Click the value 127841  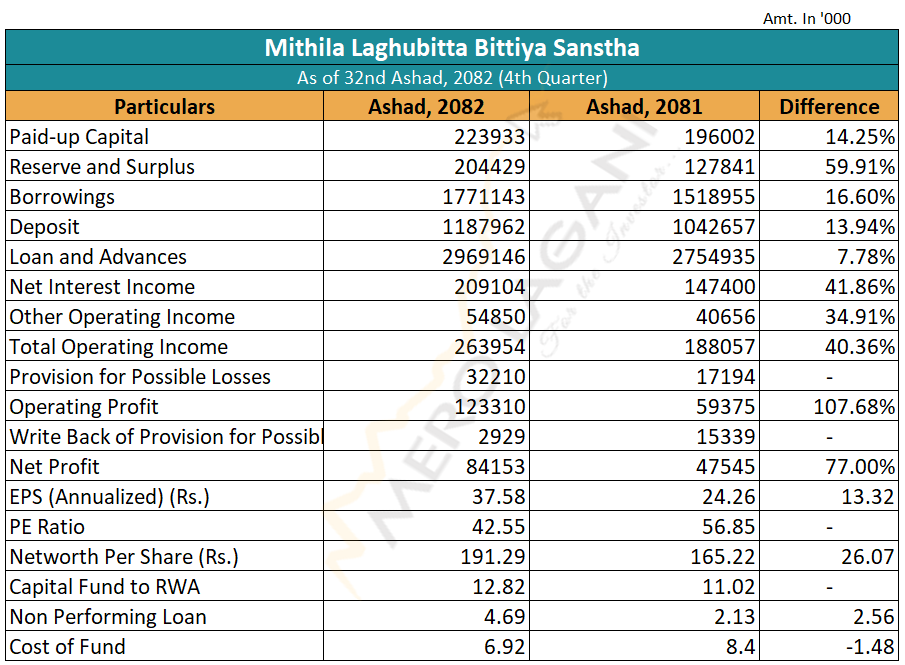click(x=719, y=167)
